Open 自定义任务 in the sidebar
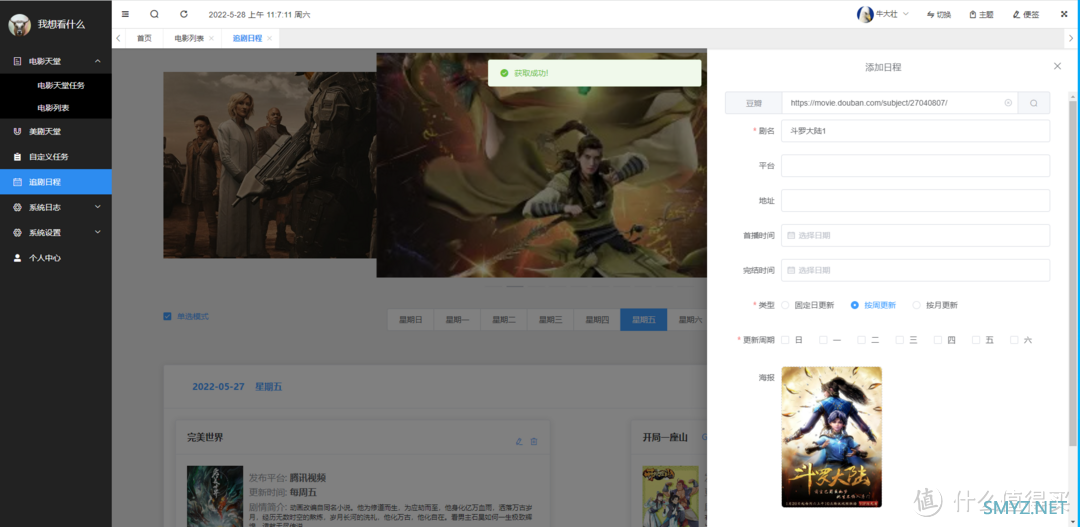 point(56,157)
